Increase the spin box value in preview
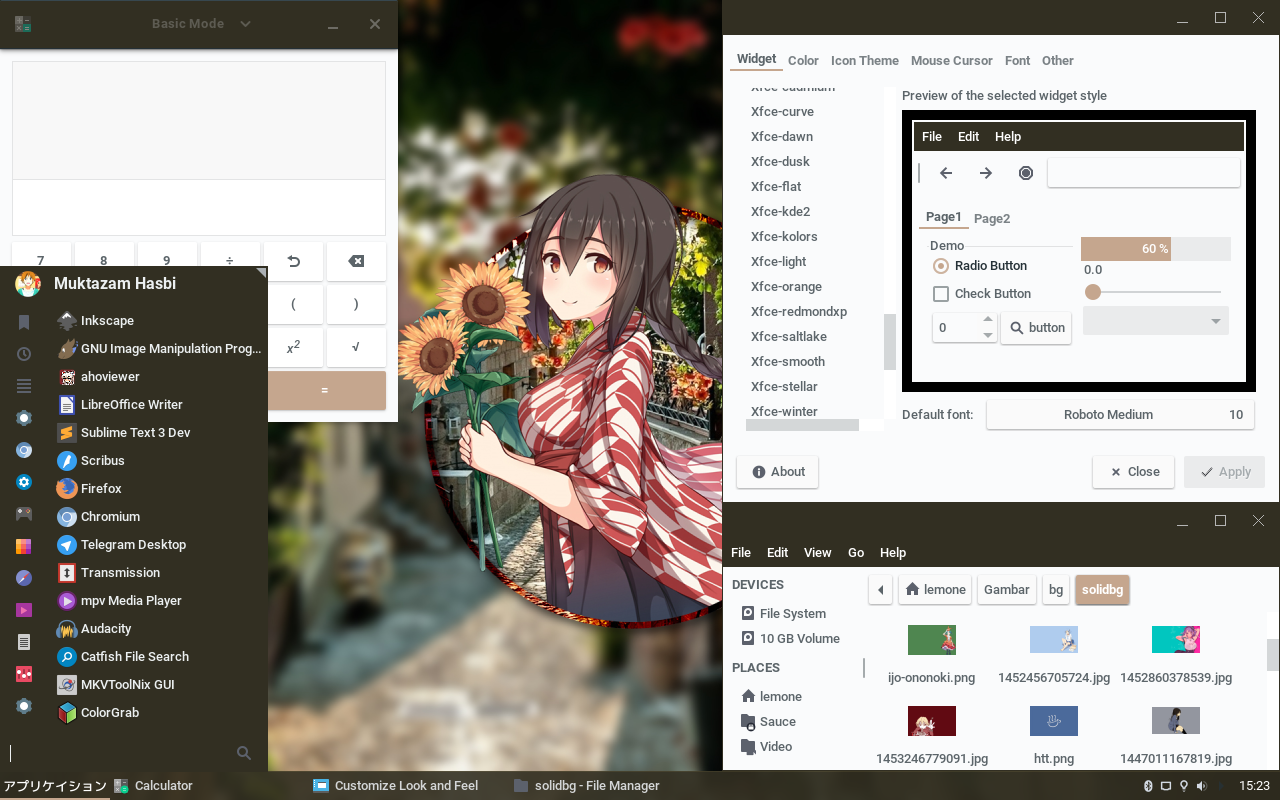The image size is (1280, 800). (x=988, y=320)
